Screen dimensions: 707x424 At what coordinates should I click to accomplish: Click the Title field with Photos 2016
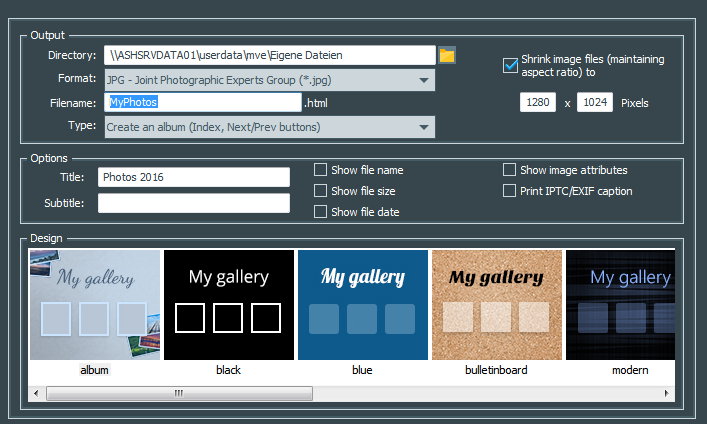[193, 177]
